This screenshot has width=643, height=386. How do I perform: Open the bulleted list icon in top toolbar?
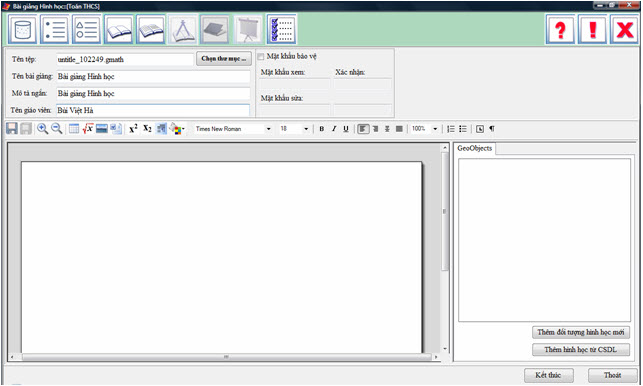55,29
